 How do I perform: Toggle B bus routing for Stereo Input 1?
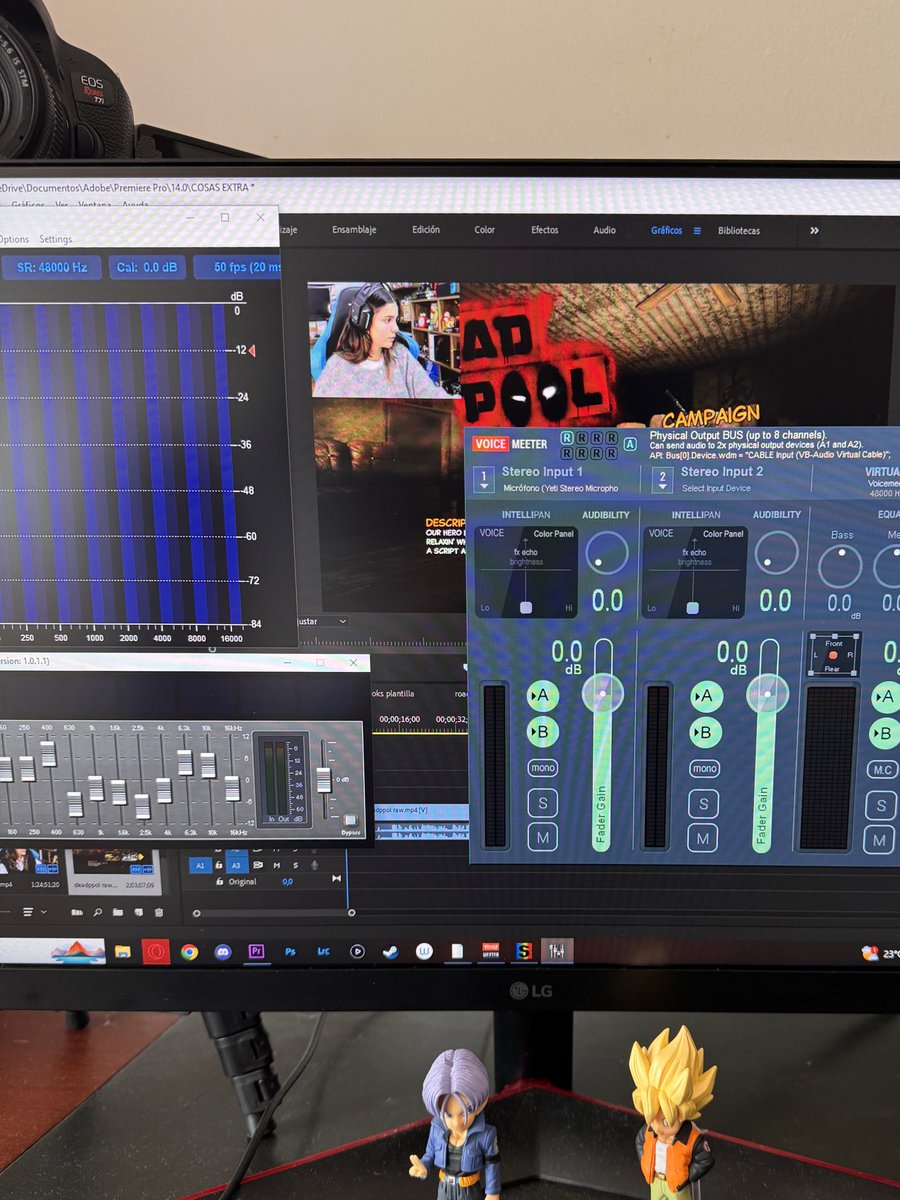pos(542,732)
